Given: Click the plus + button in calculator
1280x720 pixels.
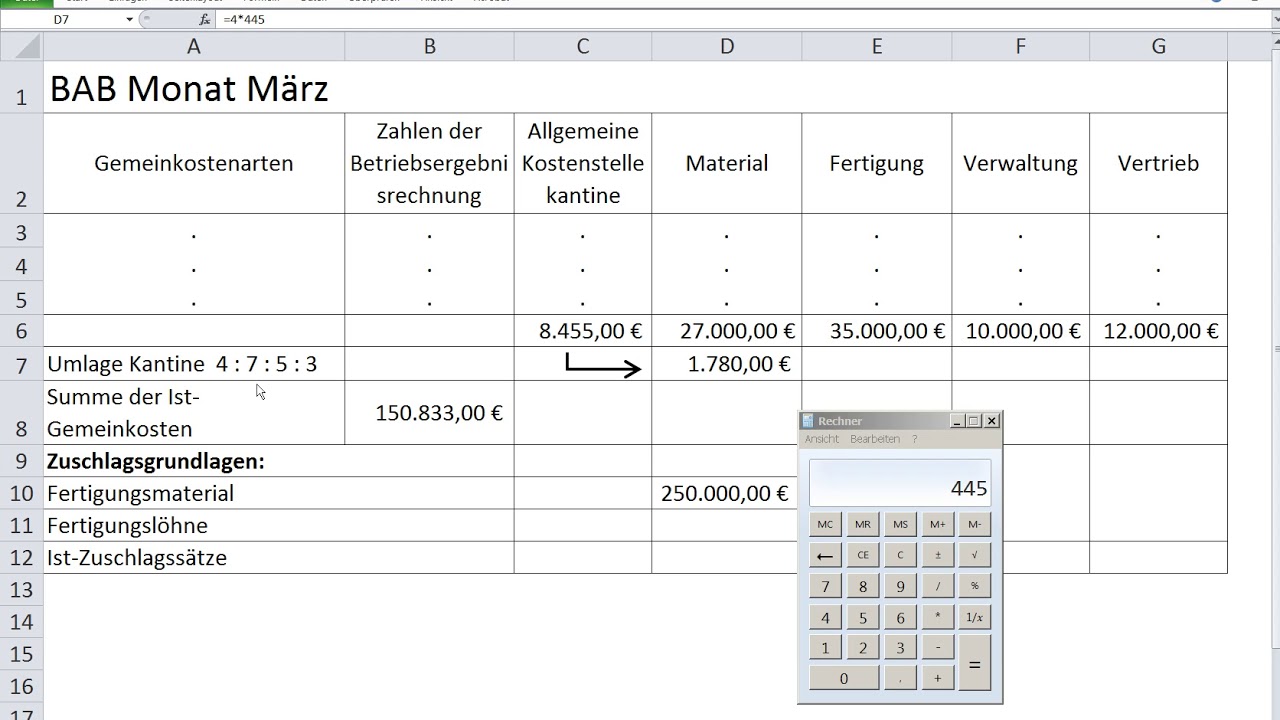Looking at the screenshot, I should tap(937, 679).
